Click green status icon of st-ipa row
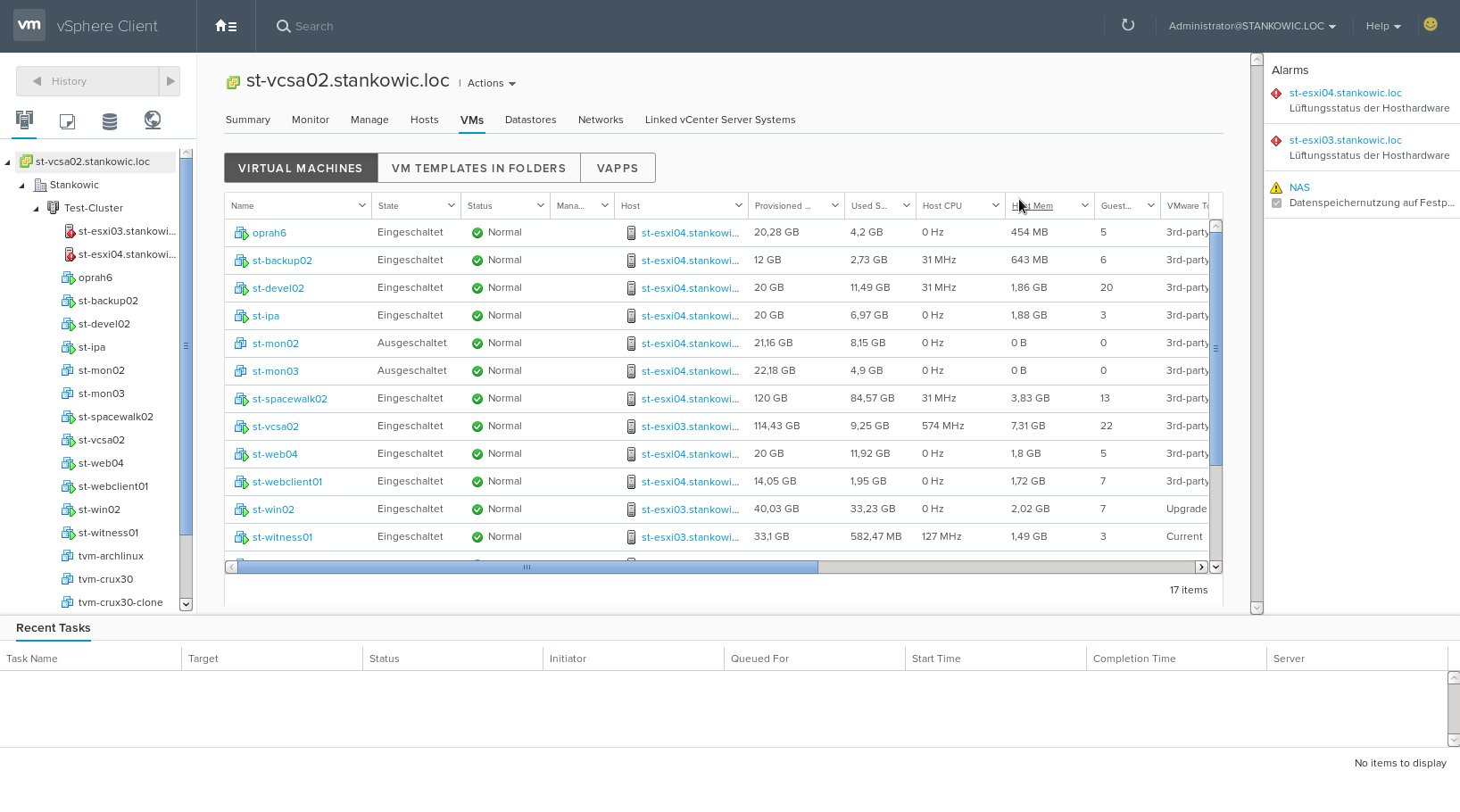The height and width of the screenshot is (812, 1460). [x=477, y=316]
